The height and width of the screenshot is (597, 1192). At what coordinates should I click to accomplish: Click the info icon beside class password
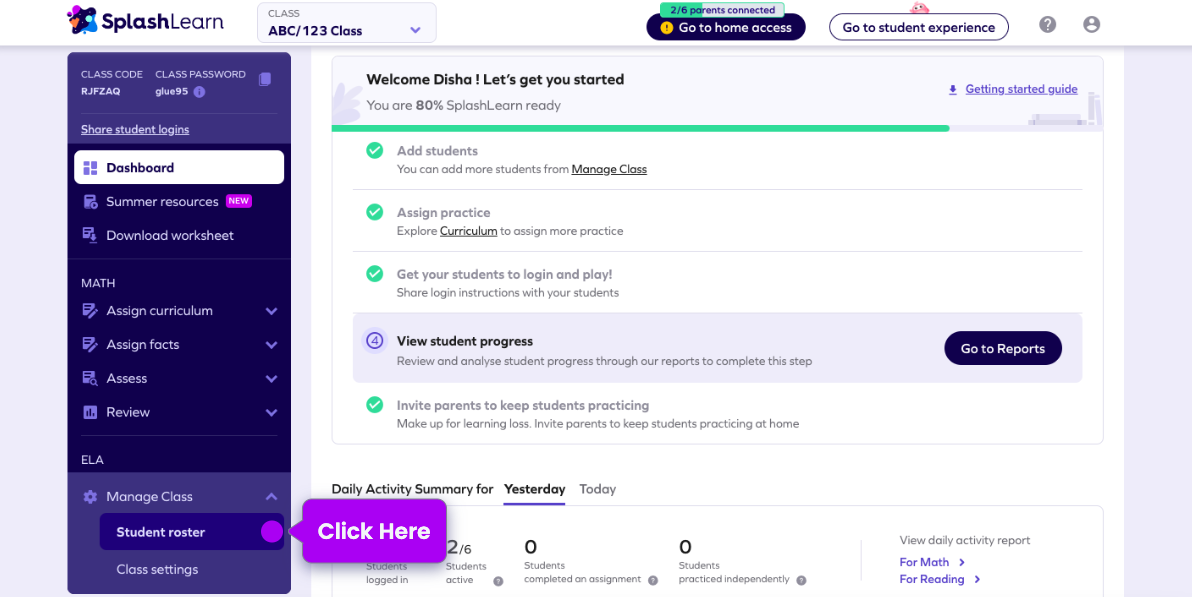(x=199, y=92)
